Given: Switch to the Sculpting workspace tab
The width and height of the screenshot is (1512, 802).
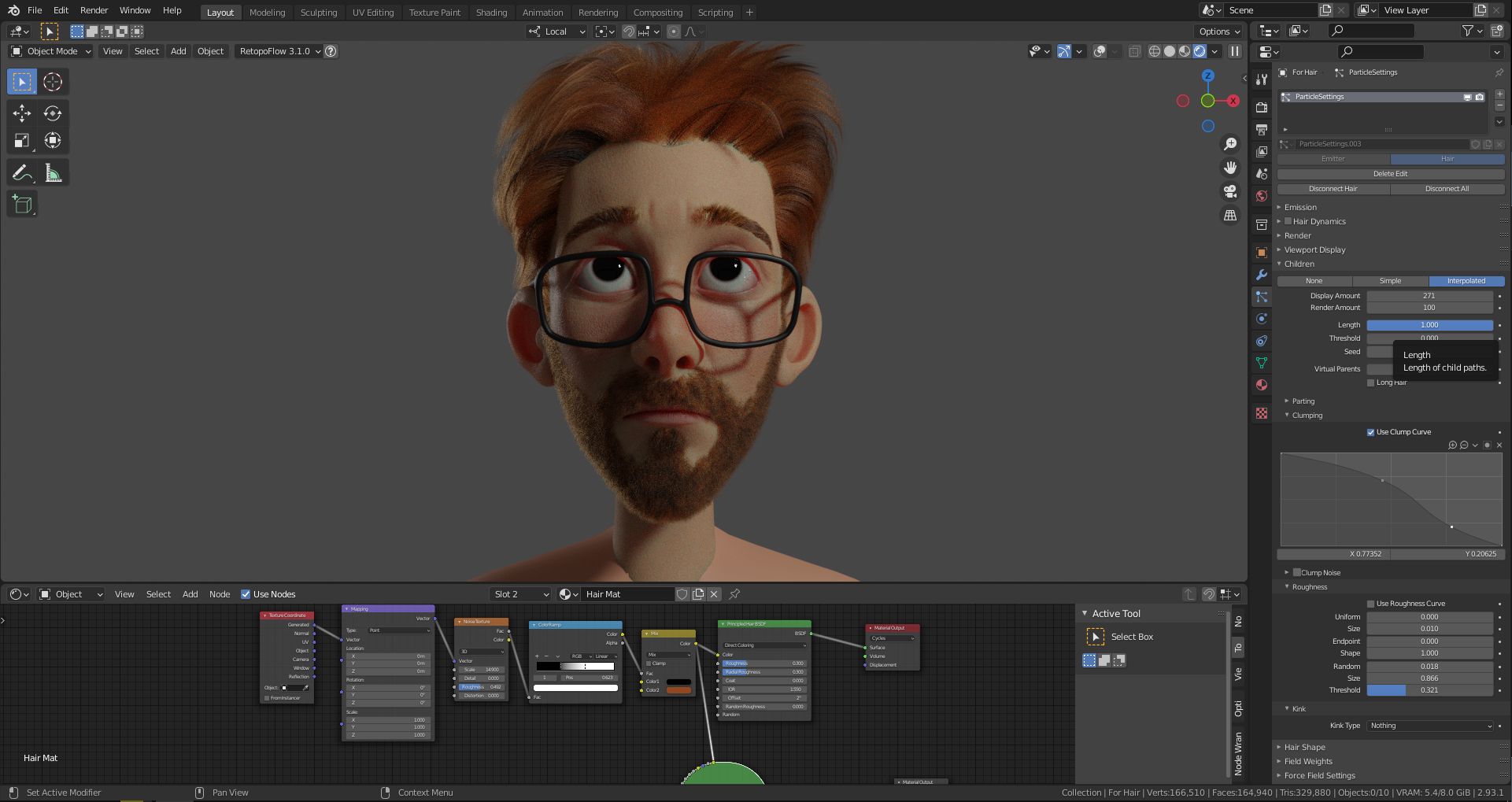Looking at the screenshot, I should (319, 13).
